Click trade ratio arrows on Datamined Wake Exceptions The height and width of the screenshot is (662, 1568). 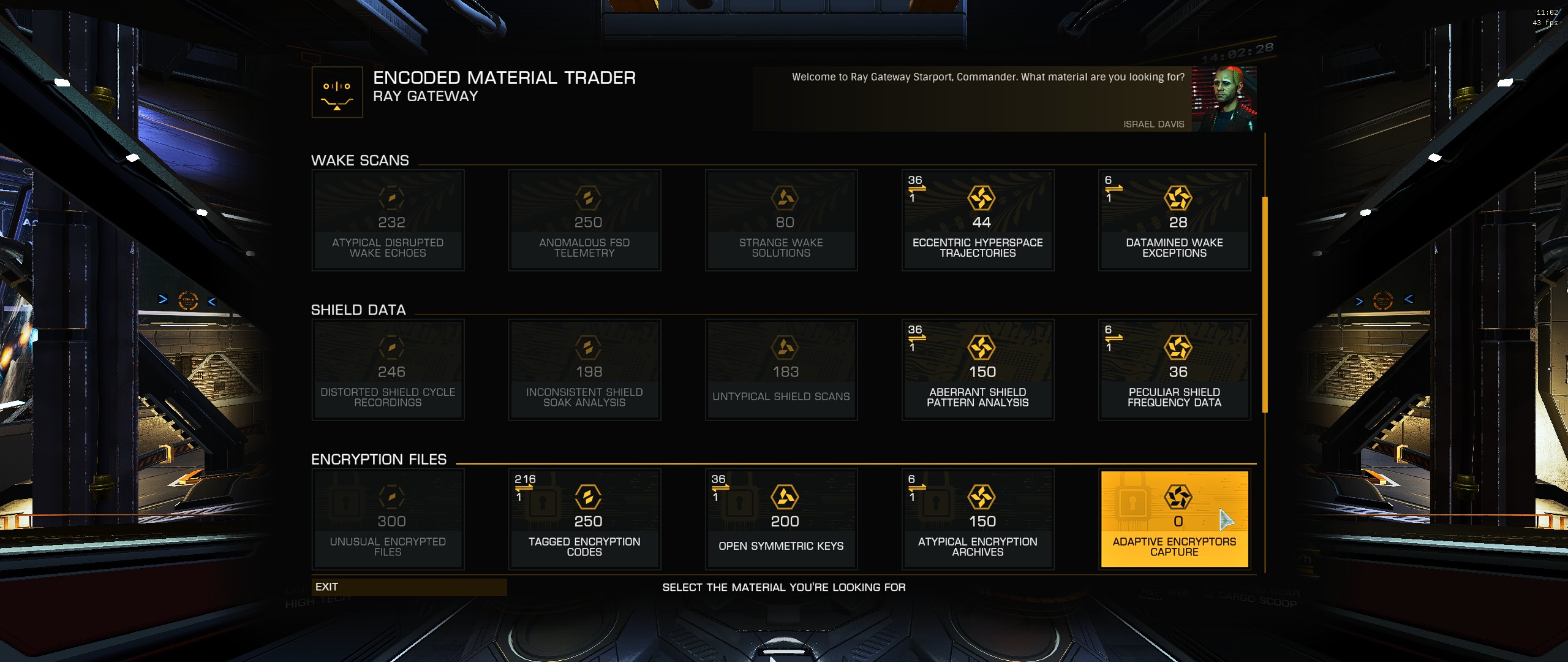[1114, 189]
